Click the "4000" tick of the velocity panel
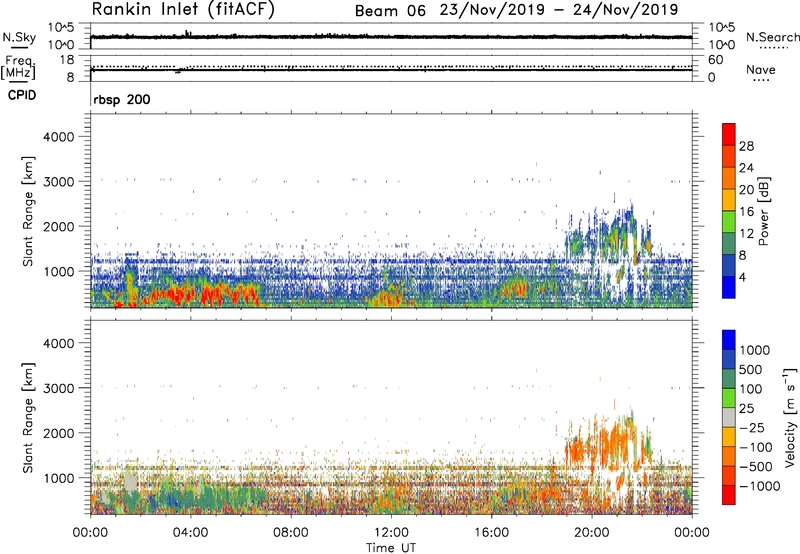 (58, 343)
